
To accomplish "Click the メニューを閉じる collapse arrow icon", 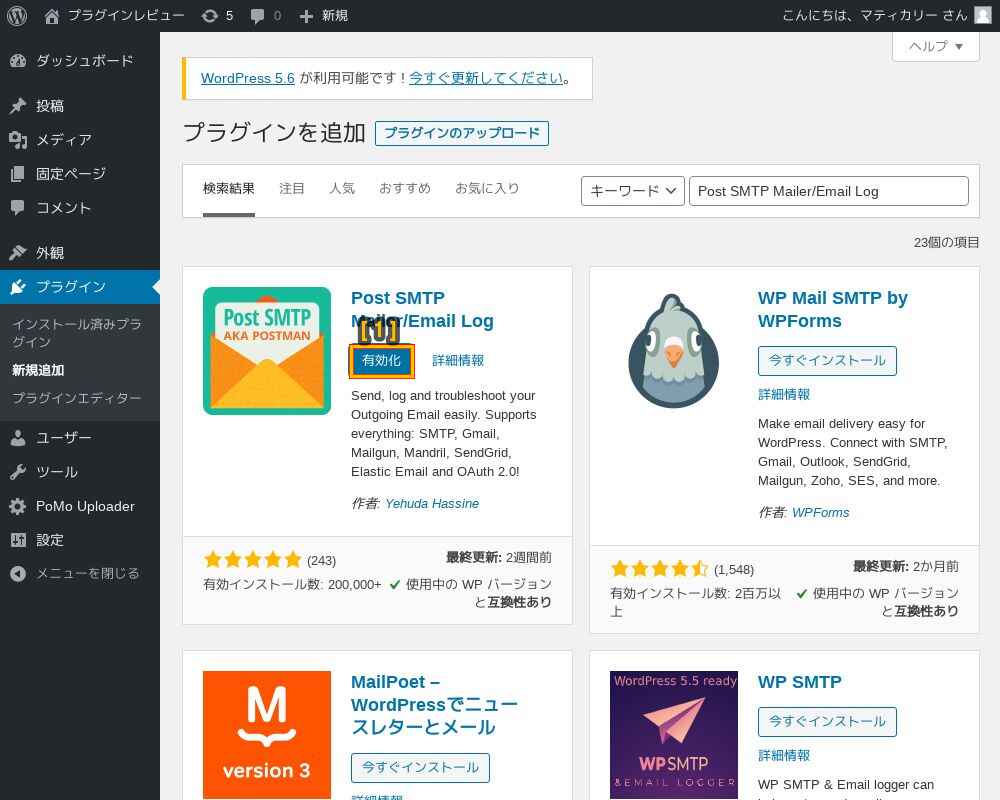I will 18,574.
